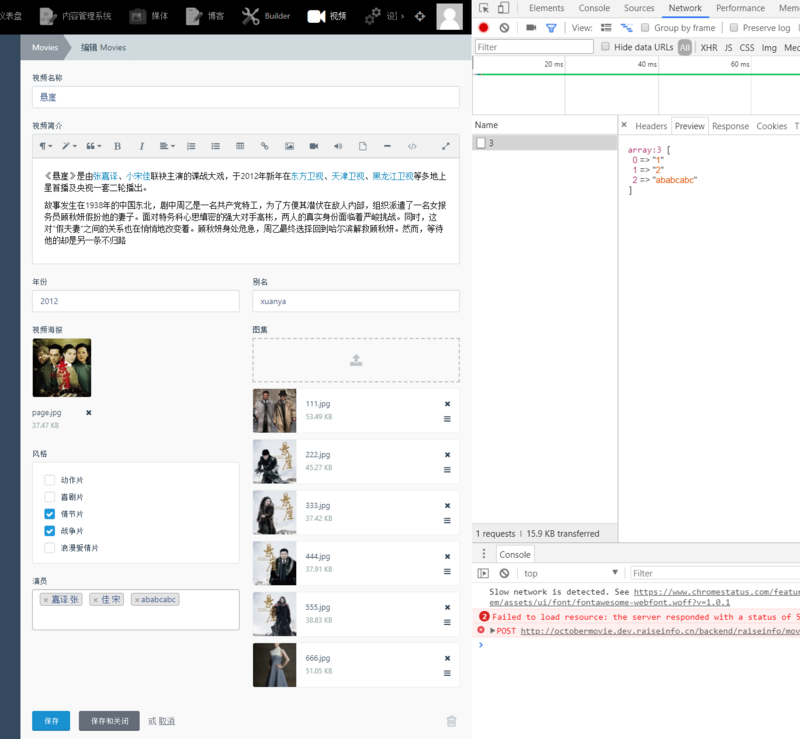Click the 视频名称 input field

point(246,97)
